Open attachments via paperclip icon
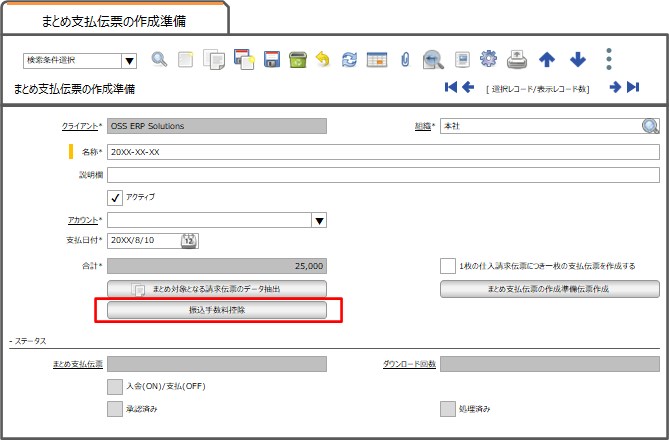This screenshot has height=440, width=669. [405, 59]
